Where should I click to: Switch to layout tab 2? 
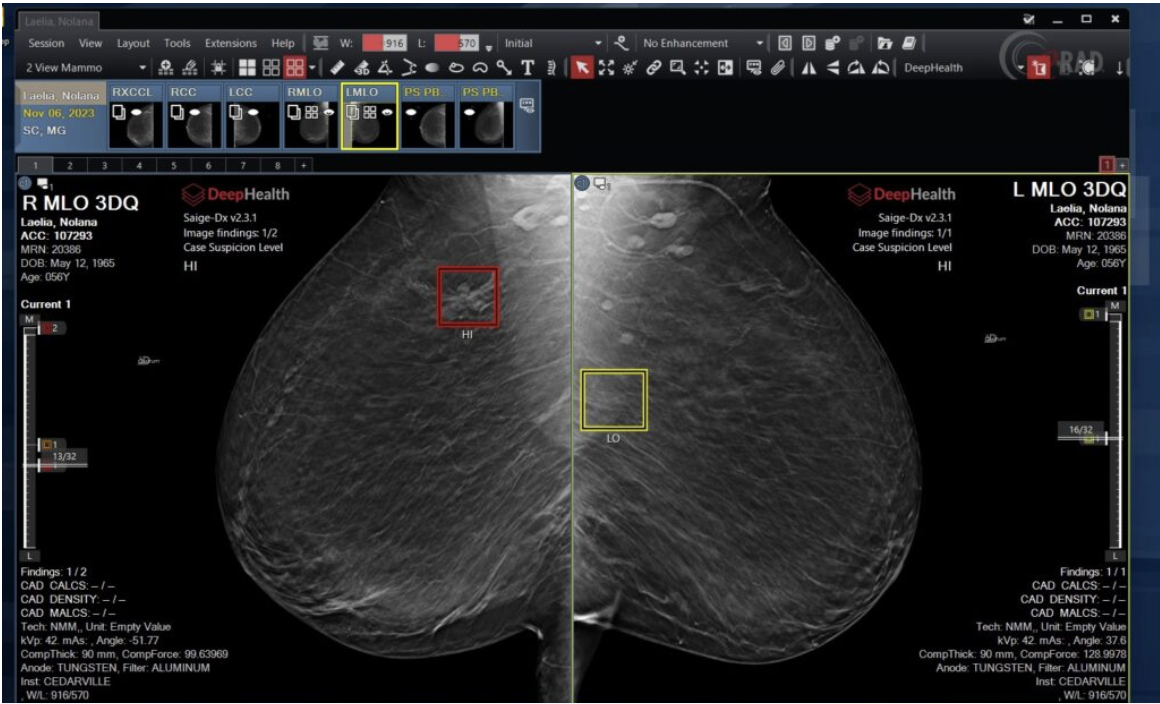(70, 166)
